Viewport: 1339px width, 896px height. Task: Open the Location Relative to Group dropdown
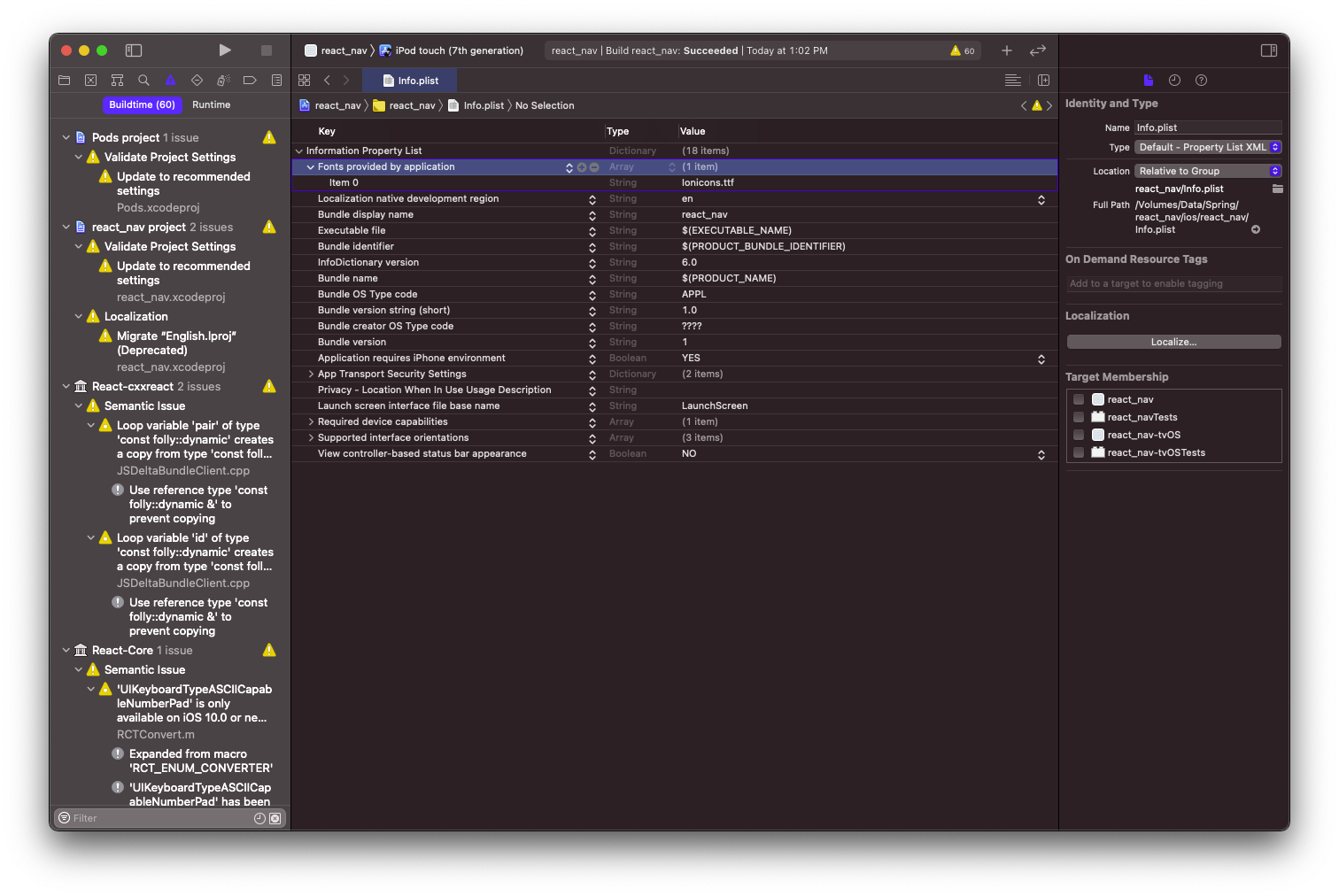[1208, 171]
